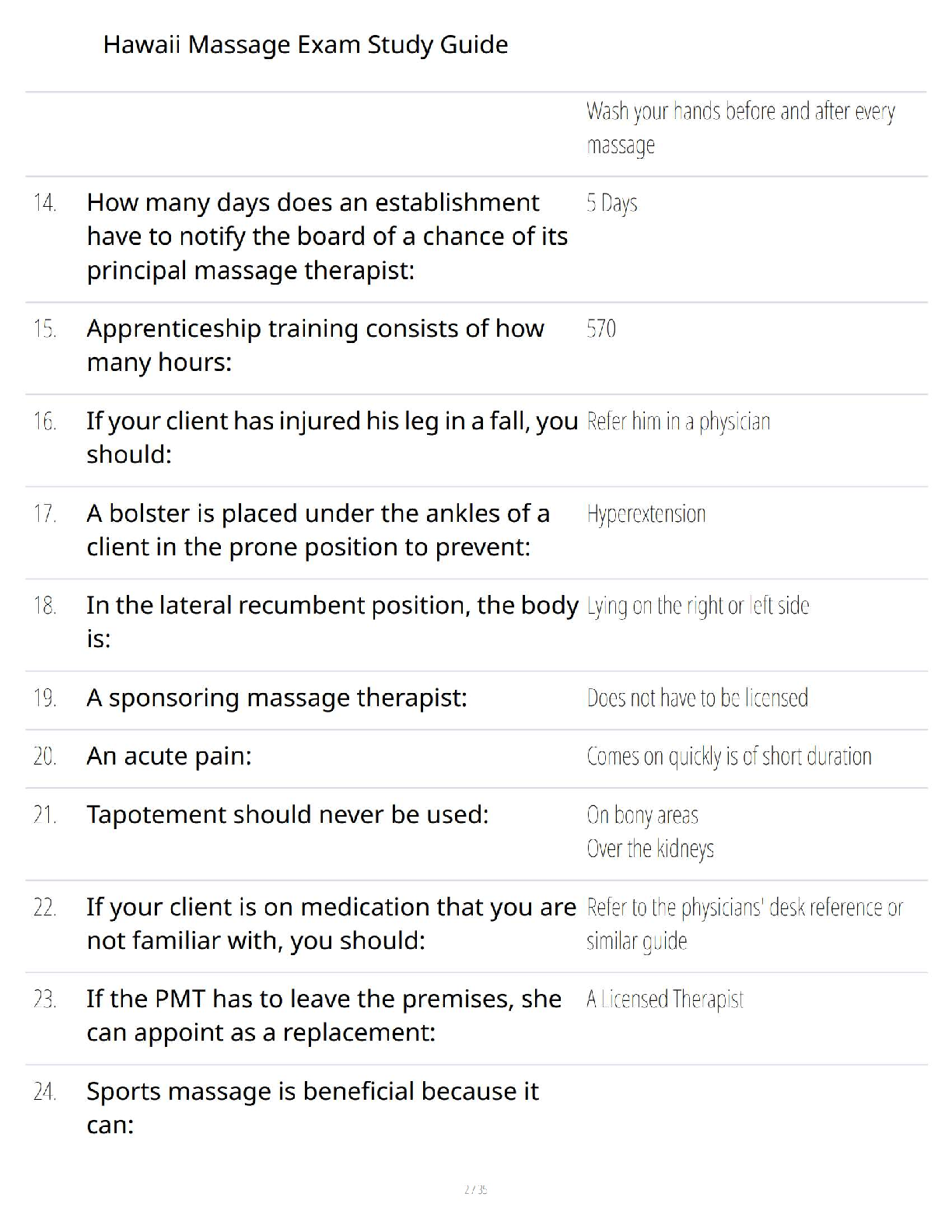This screenshot has height=1232, width=952.
Task: Click the 'Hyperextension' answer
Action: 646,514
